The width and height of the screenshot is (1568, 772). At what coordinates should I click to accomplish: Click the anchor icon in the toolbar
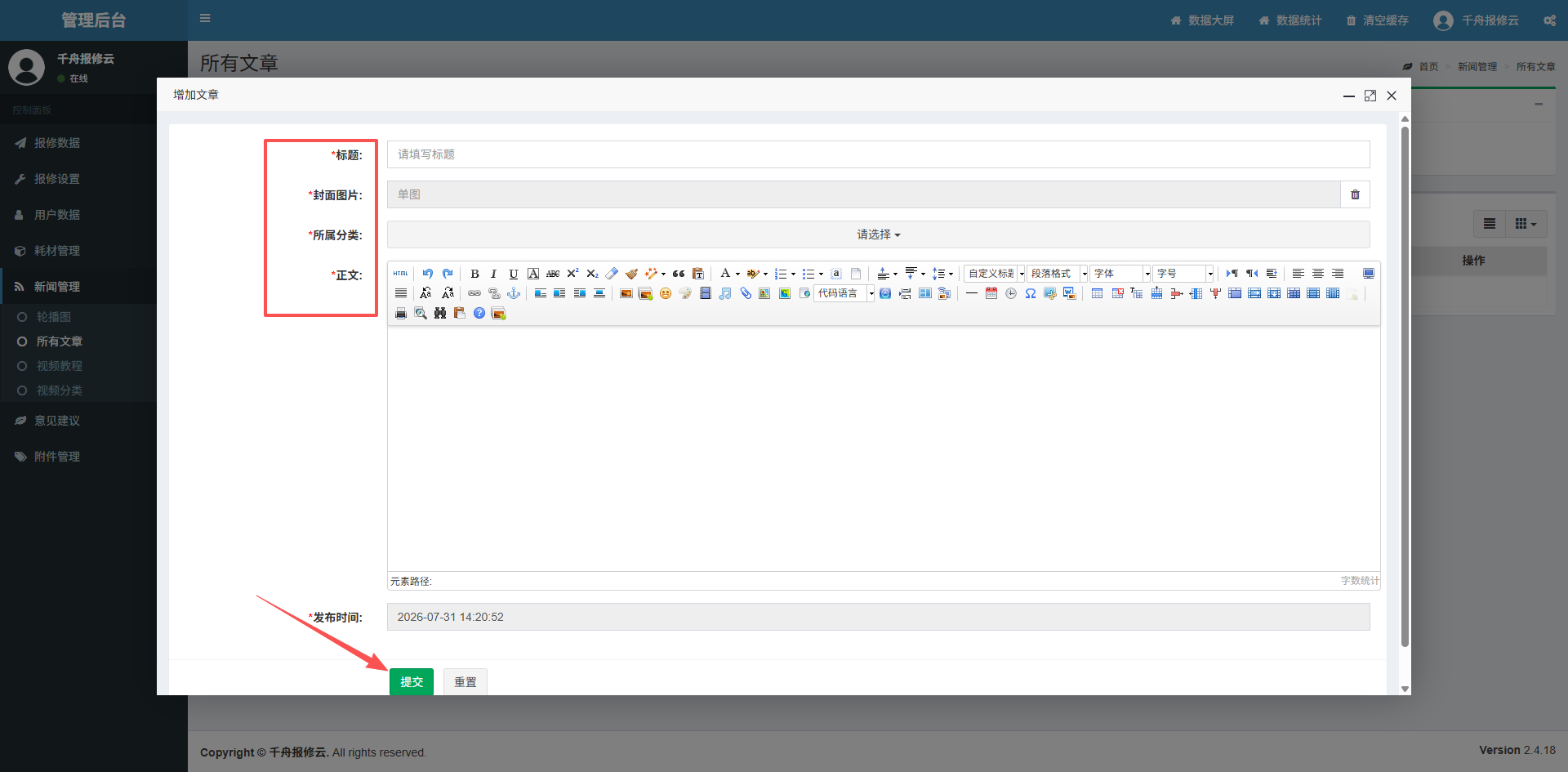click(514, 293)
